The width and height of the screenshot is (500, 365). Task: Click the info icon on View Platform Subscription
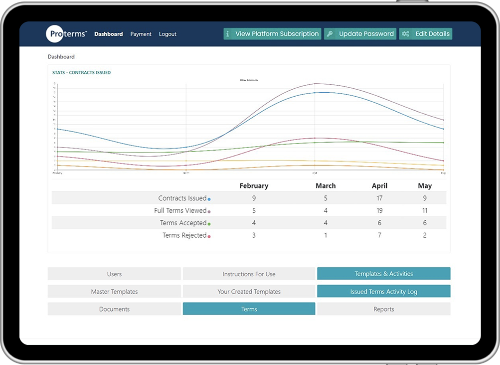[228, 34]
